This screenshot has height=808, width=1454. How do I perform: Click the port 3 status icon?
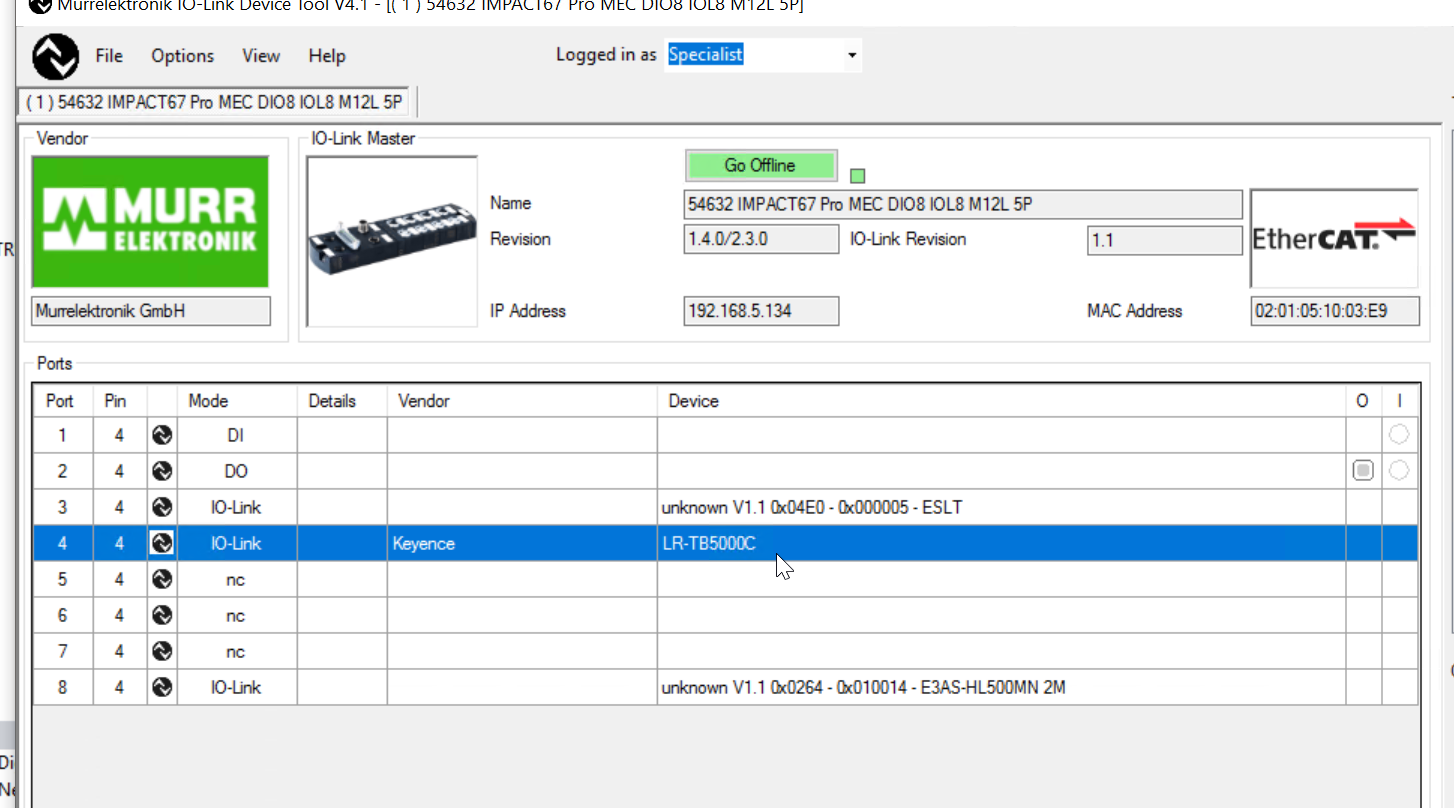(x=162, y=507)
